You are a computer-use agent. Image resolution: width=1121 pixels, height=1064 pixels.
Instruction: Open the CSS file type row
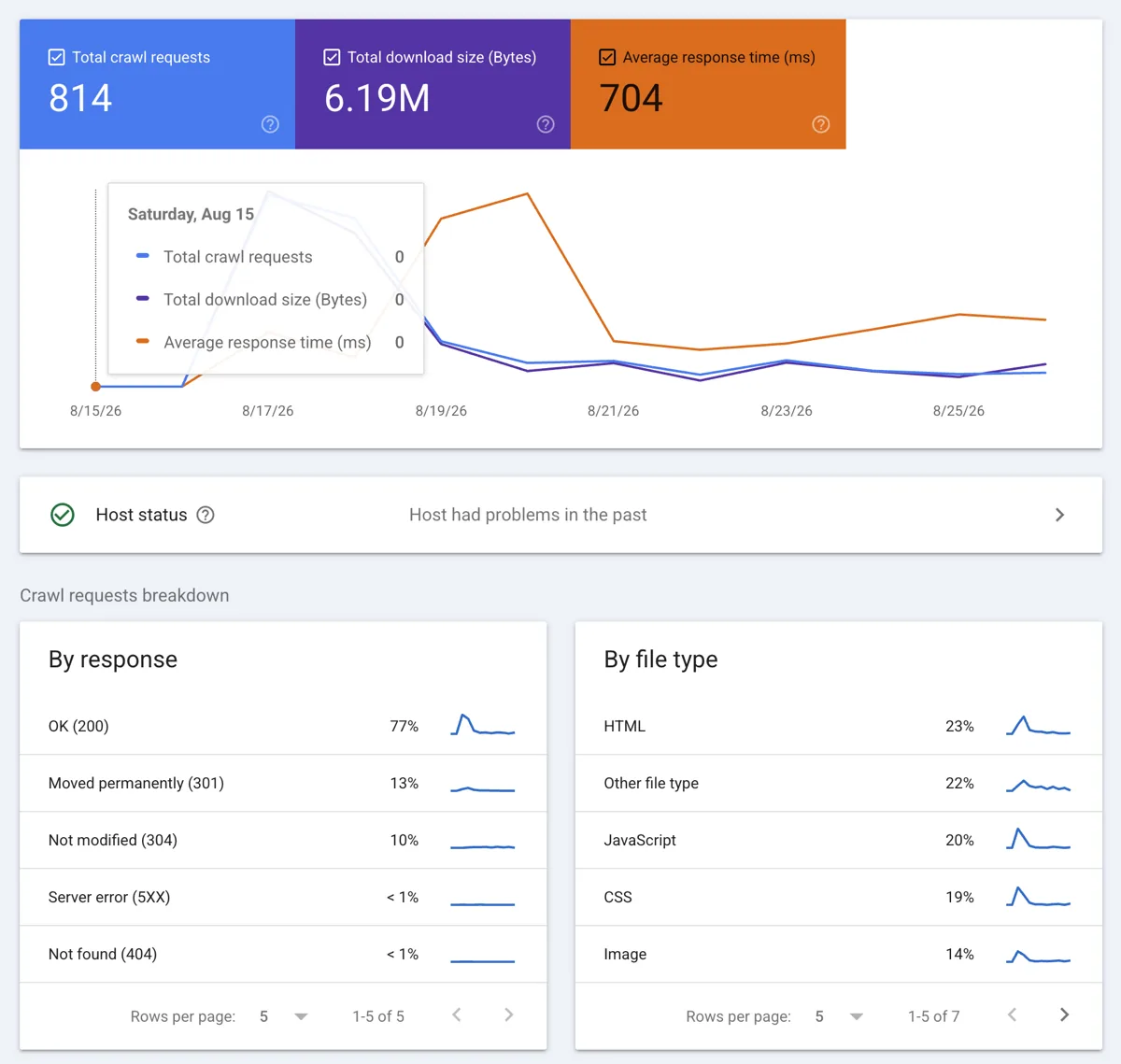[x=839, y=897]
